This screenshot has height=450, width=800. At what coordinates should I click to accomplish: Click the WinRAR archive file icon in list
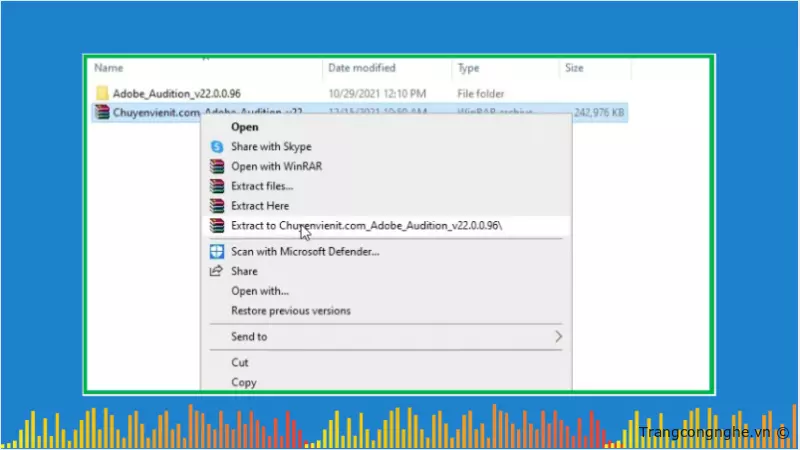[102, 112]
